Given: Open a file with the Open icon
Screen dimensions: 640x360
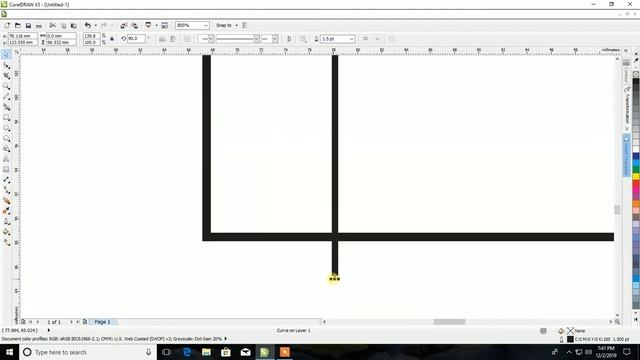Looking at the screenshot, I should pos(18,25).
